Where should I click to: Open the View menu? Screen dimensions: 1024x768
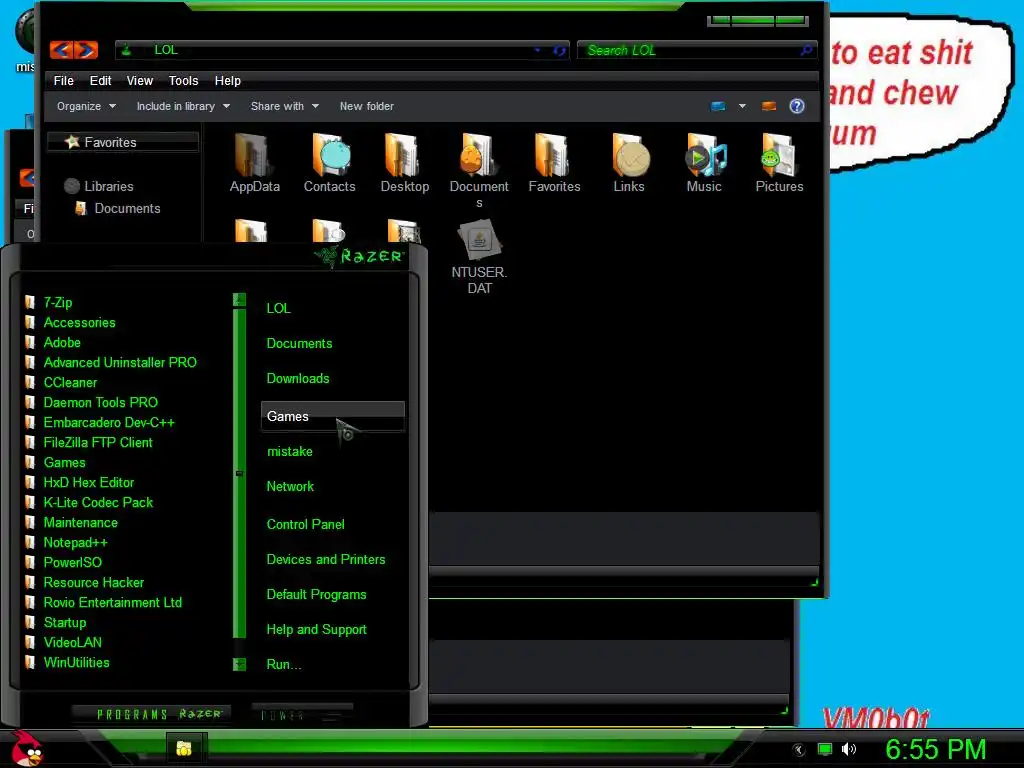(x=140, y=80)
